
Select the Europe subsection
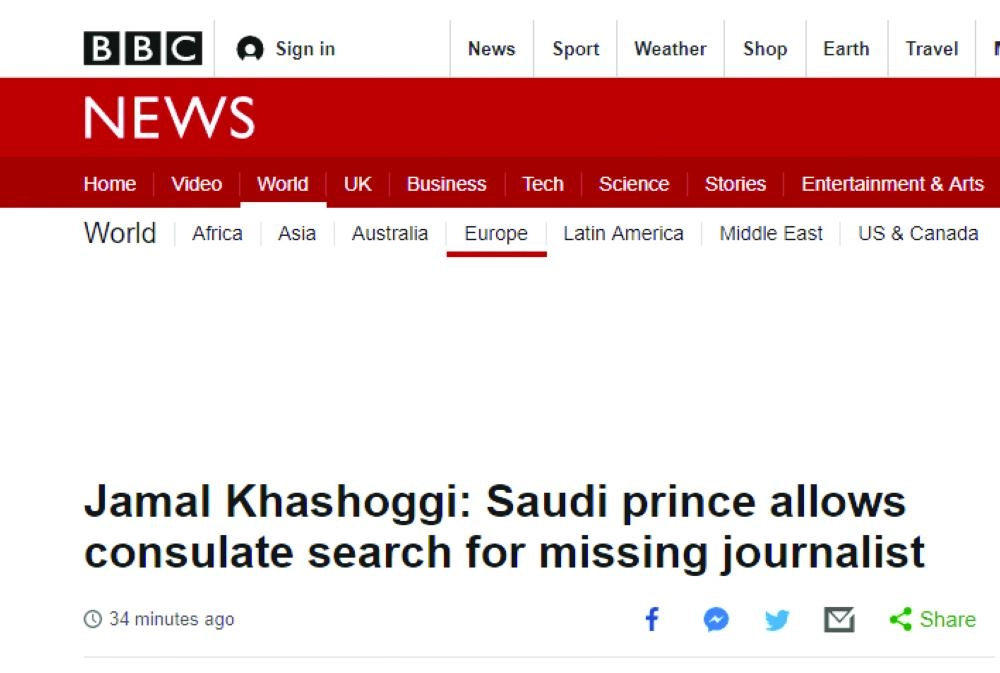point(496,233)
